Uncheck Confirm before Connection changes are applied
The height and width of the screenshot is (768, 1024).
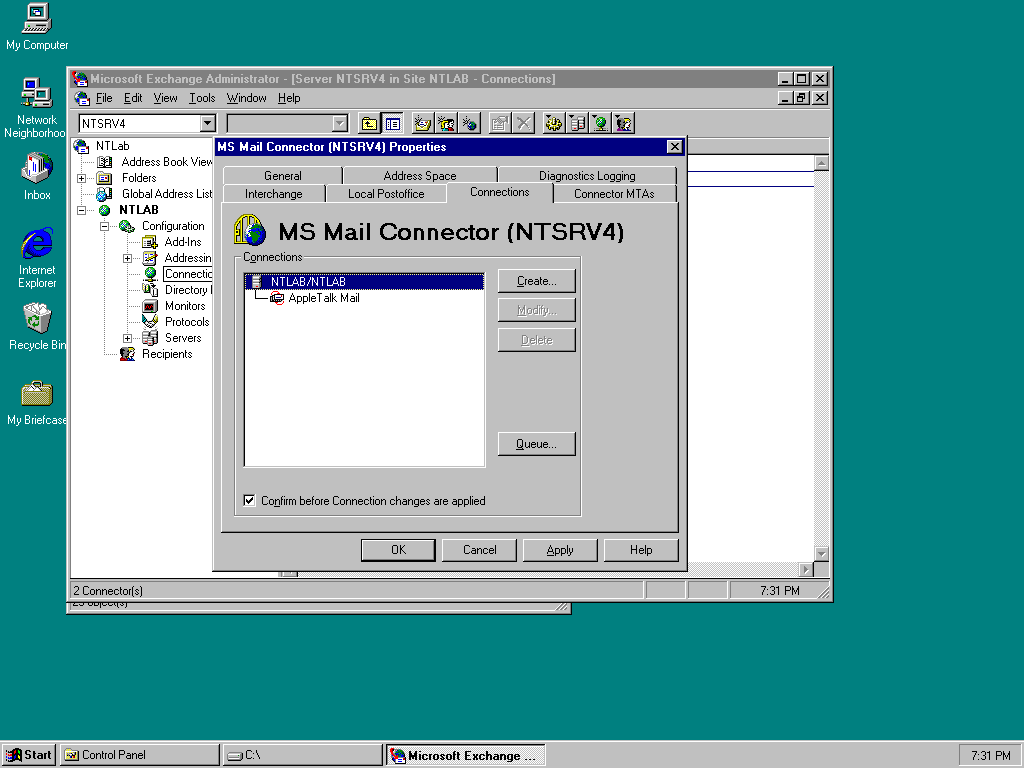coord(249,501)
